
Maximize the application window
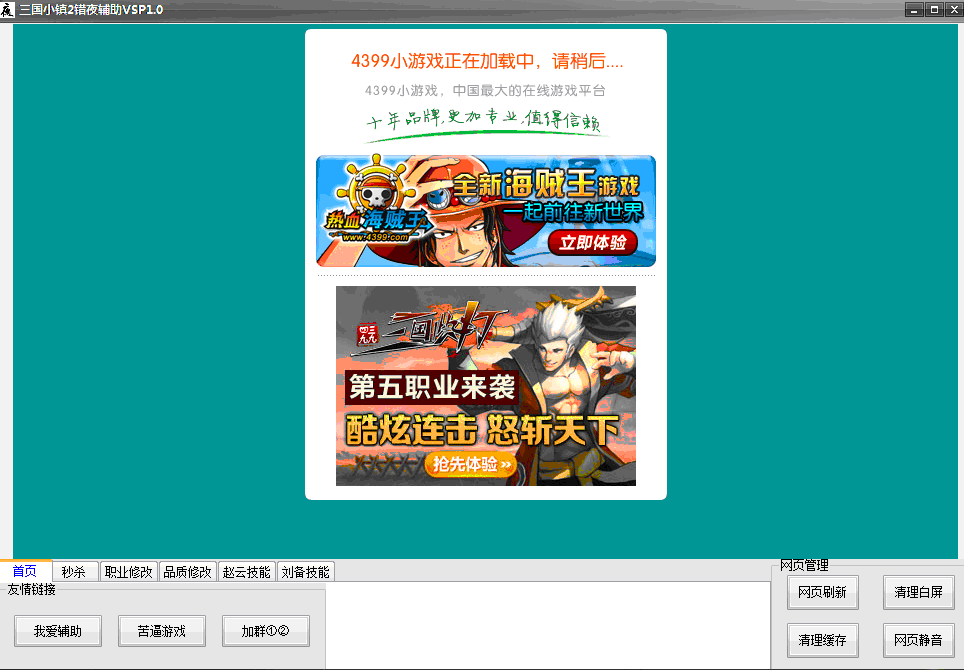click(x=934, y=10)
